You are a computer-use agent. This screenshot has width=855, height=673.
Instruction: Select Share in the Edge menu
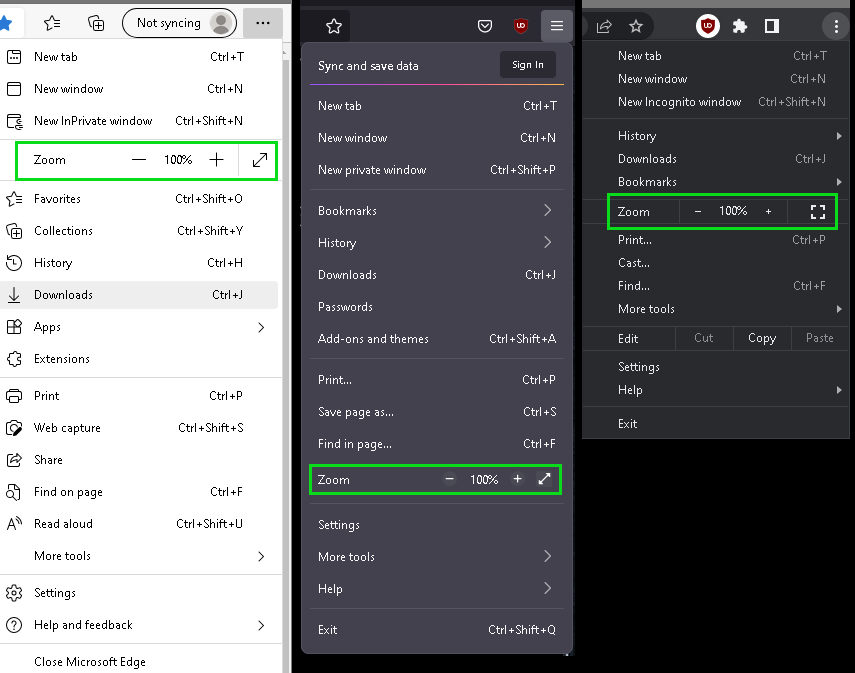click(139, 460)
